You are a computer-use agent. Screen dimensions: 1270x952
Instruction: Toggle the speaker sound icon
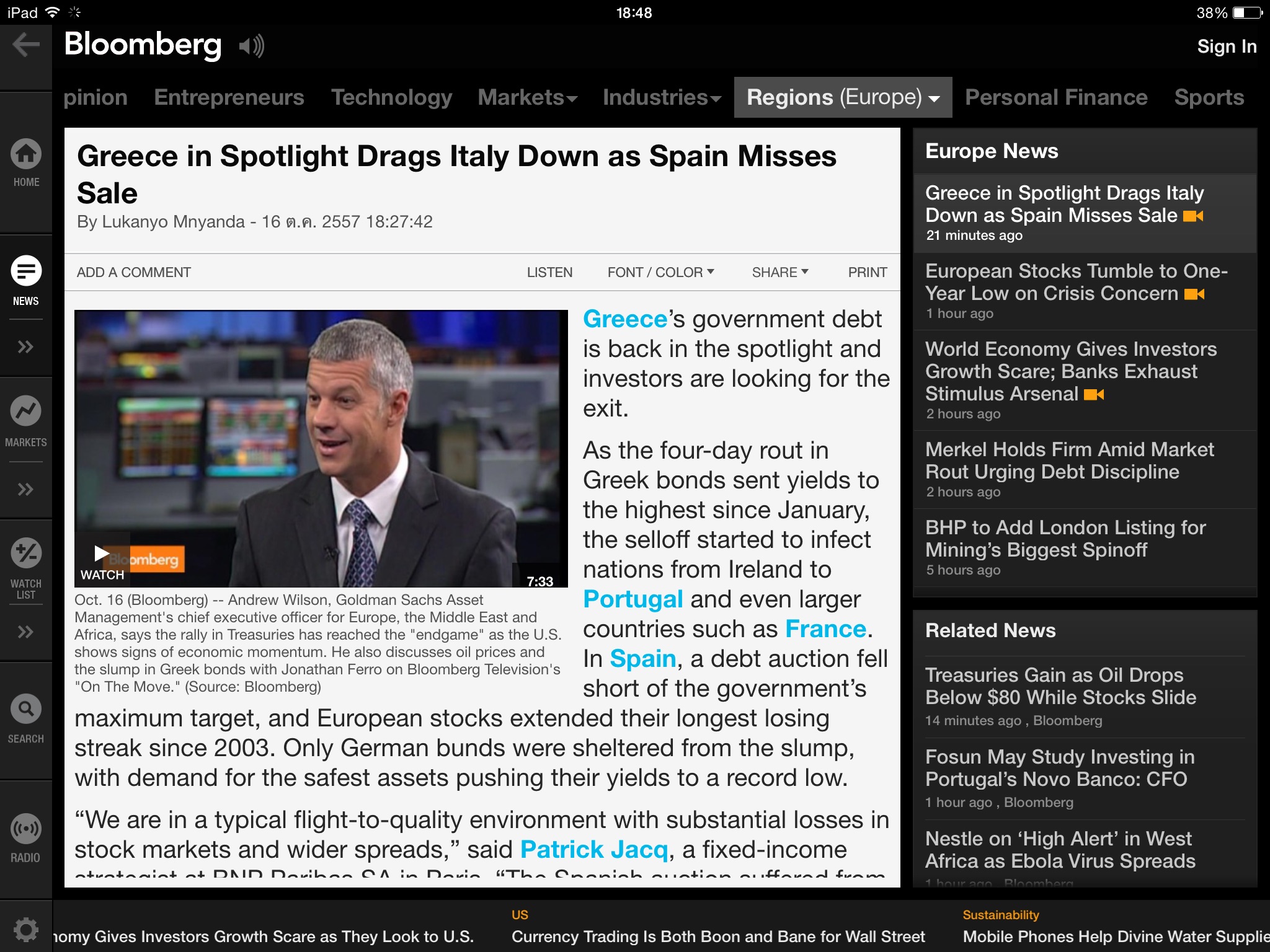coord(252,46)
